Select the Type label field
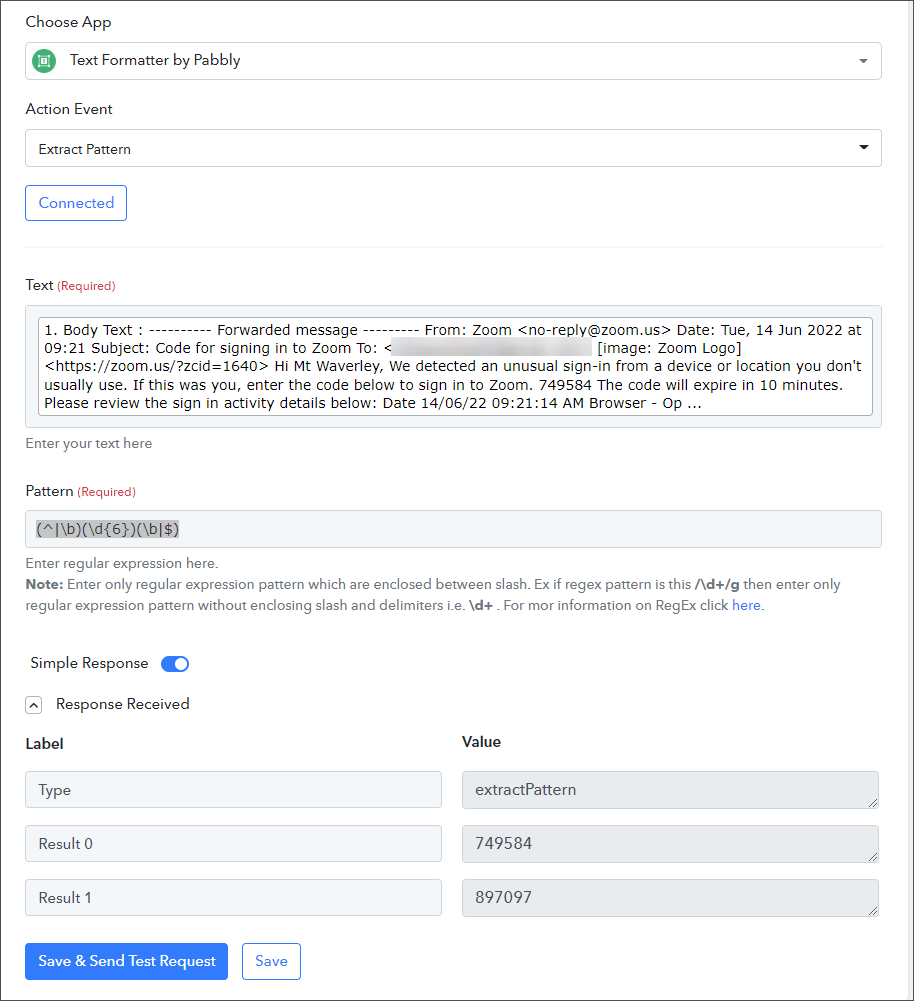Screen dimensions: 914x1001 [234, 790]
